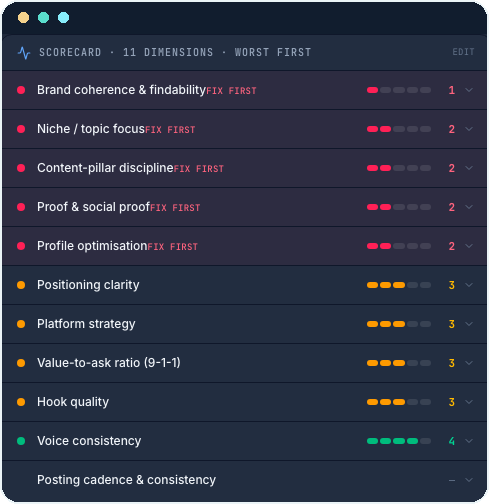Select the 'Positioning clarity' label
The width and height of the screenshot is (489, 504).
[x=88, y=285]
